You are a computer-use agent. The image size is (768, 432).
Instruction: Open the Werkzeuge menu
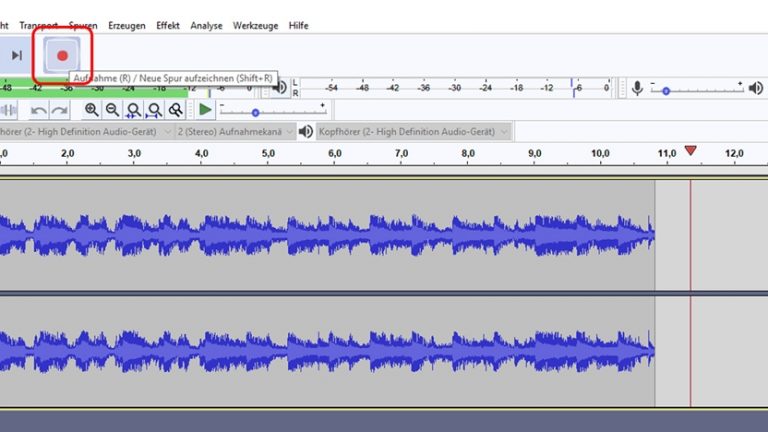(x=255, y=25)
